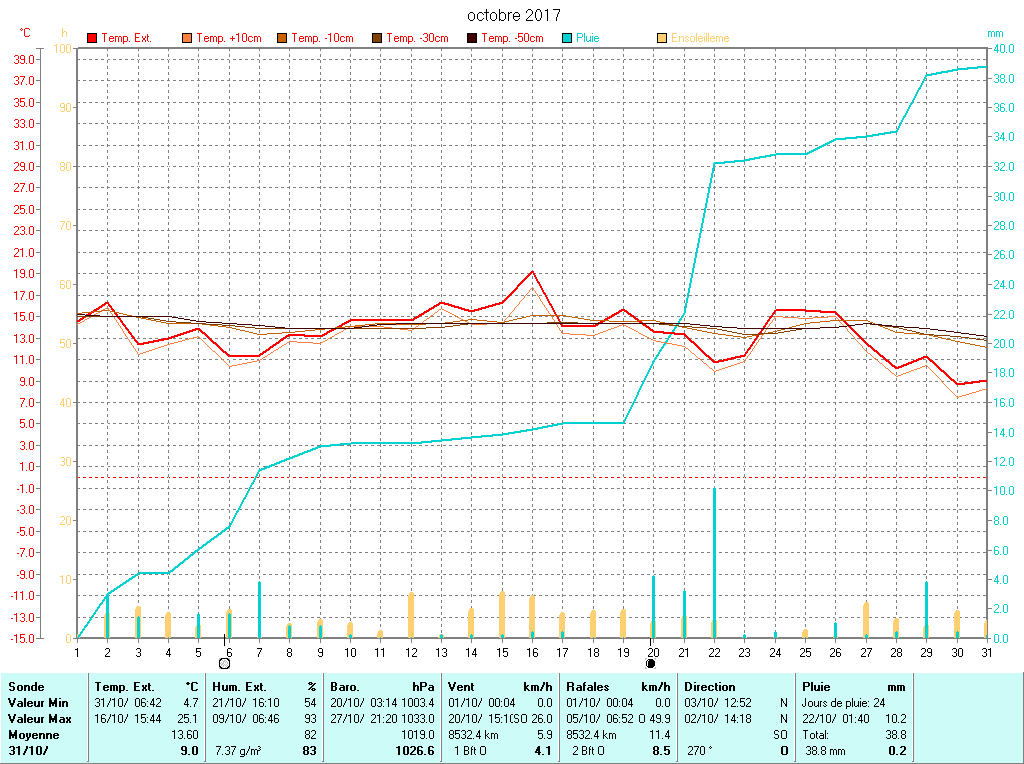The width and height of the screenshot is (1024, 764).
Task: Click the Temp. -50cm dark legend square
Action: pyautogui.click(x=473, y=38)
